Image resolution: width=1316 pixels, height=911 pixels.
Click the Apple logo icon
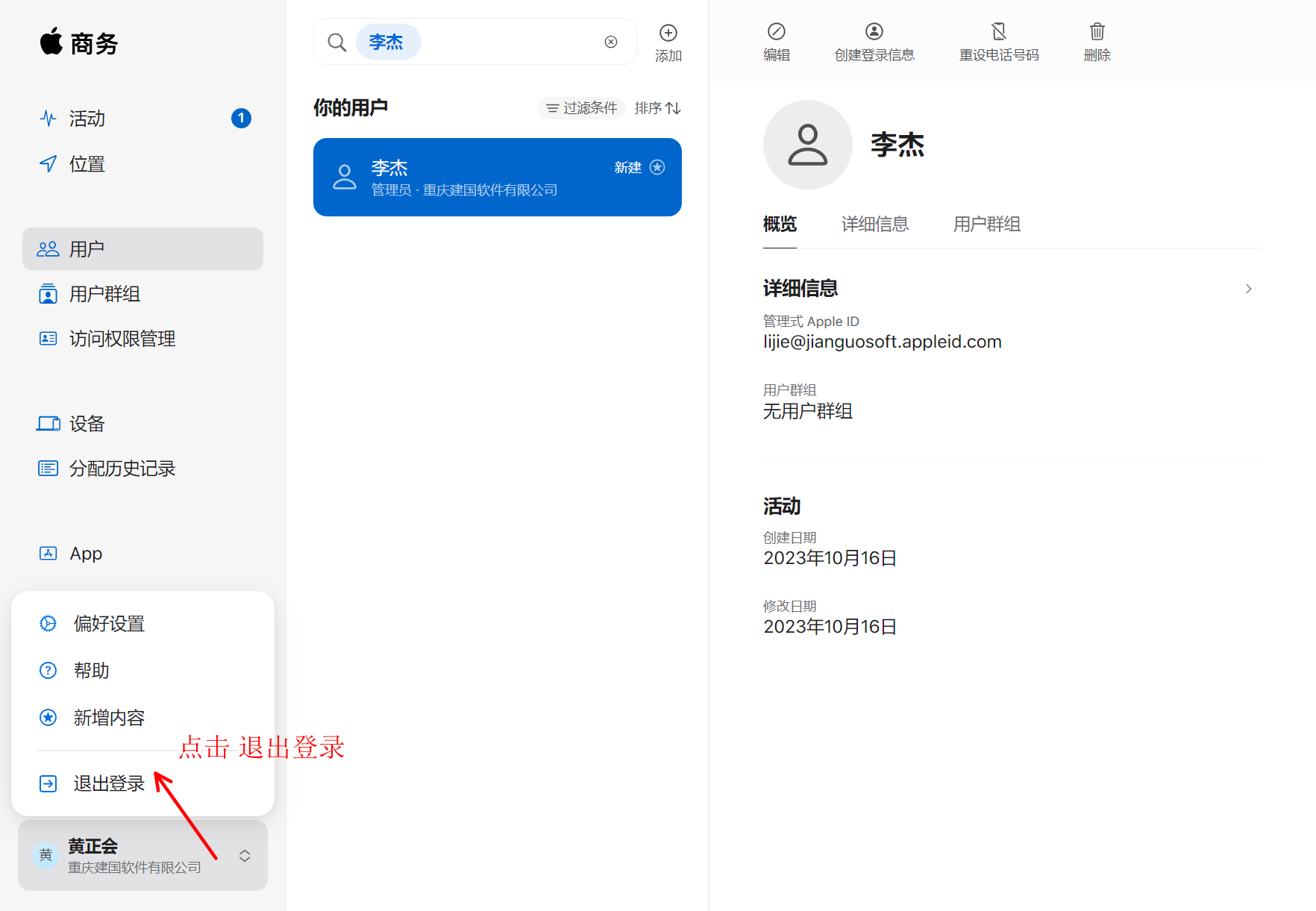coord(51,42)
